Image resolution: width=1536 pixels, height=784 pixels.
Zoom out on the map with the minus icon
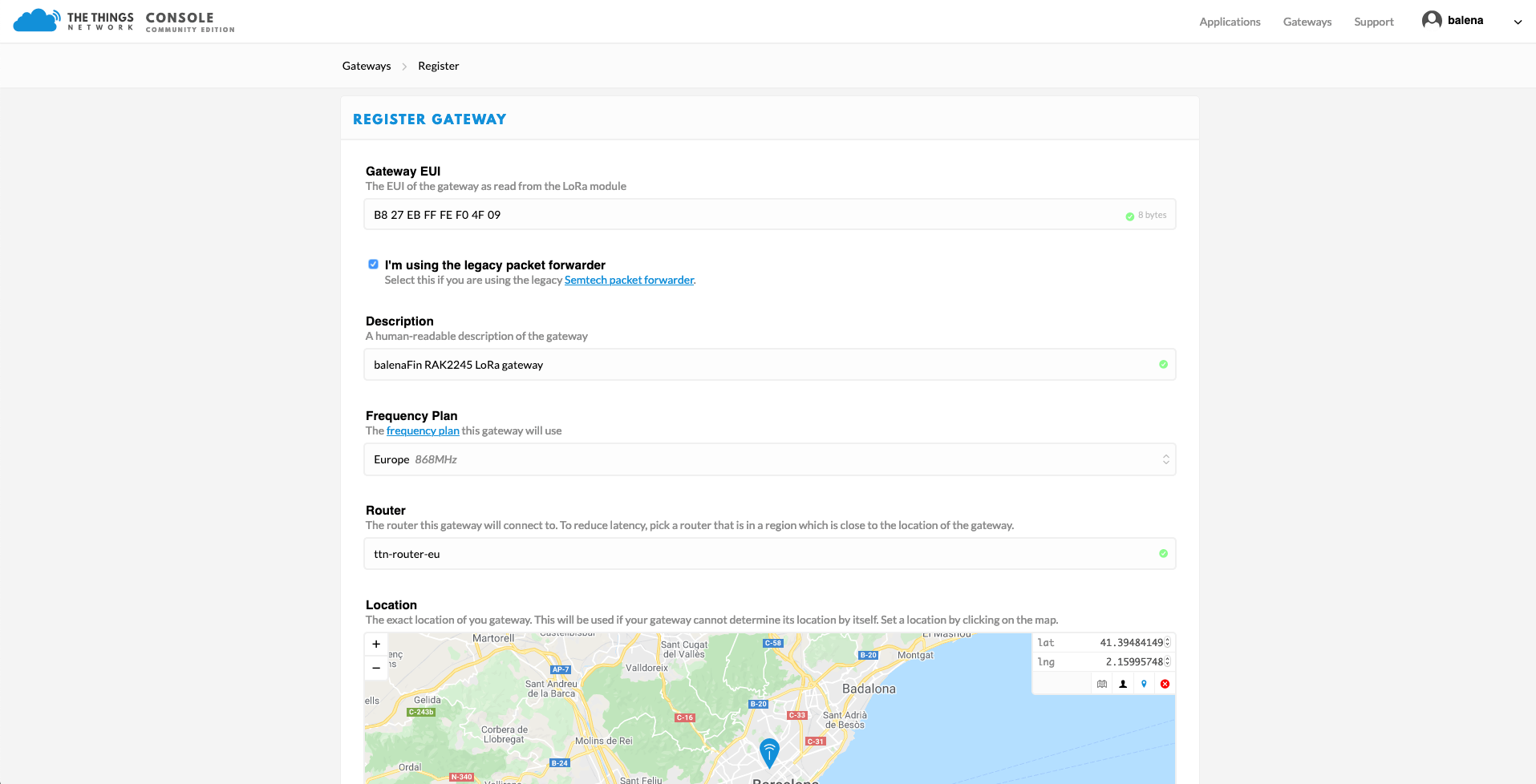pos(375,667)
